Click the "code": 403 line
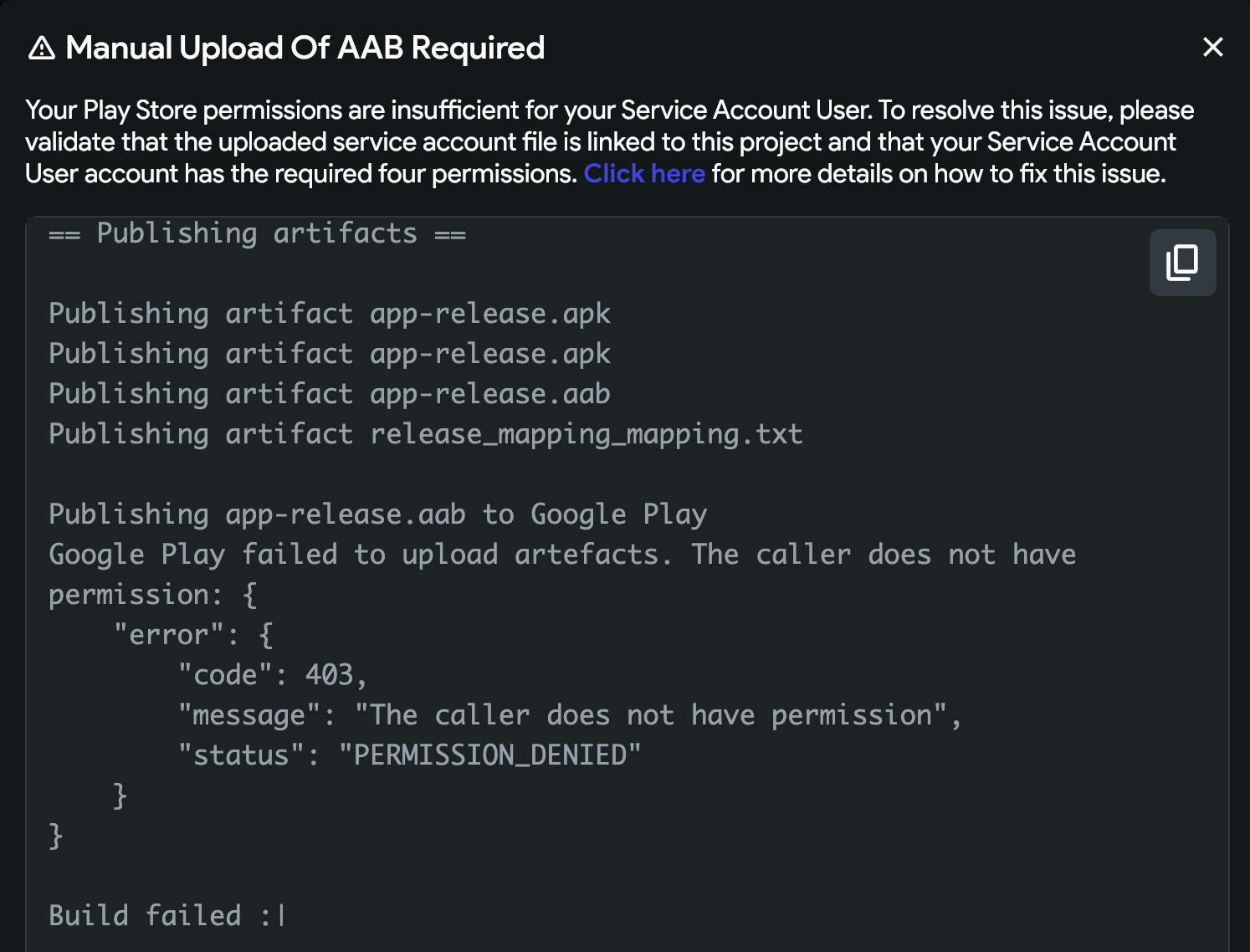 [x=273, y=675]
